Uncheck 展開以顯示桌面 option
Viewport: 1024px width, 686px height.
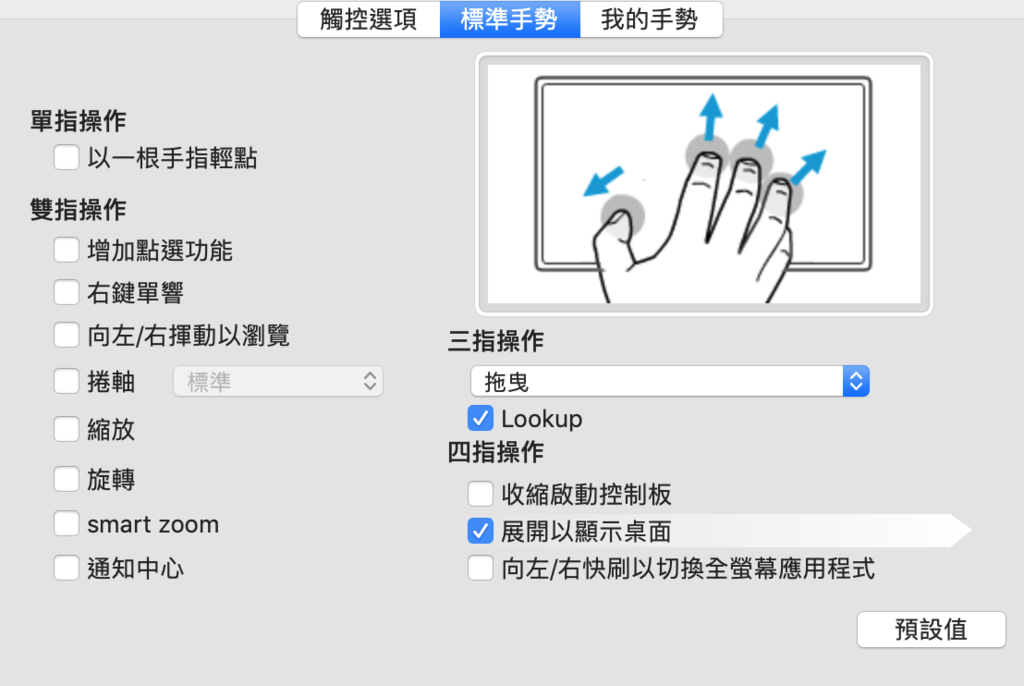coord(481,531)
